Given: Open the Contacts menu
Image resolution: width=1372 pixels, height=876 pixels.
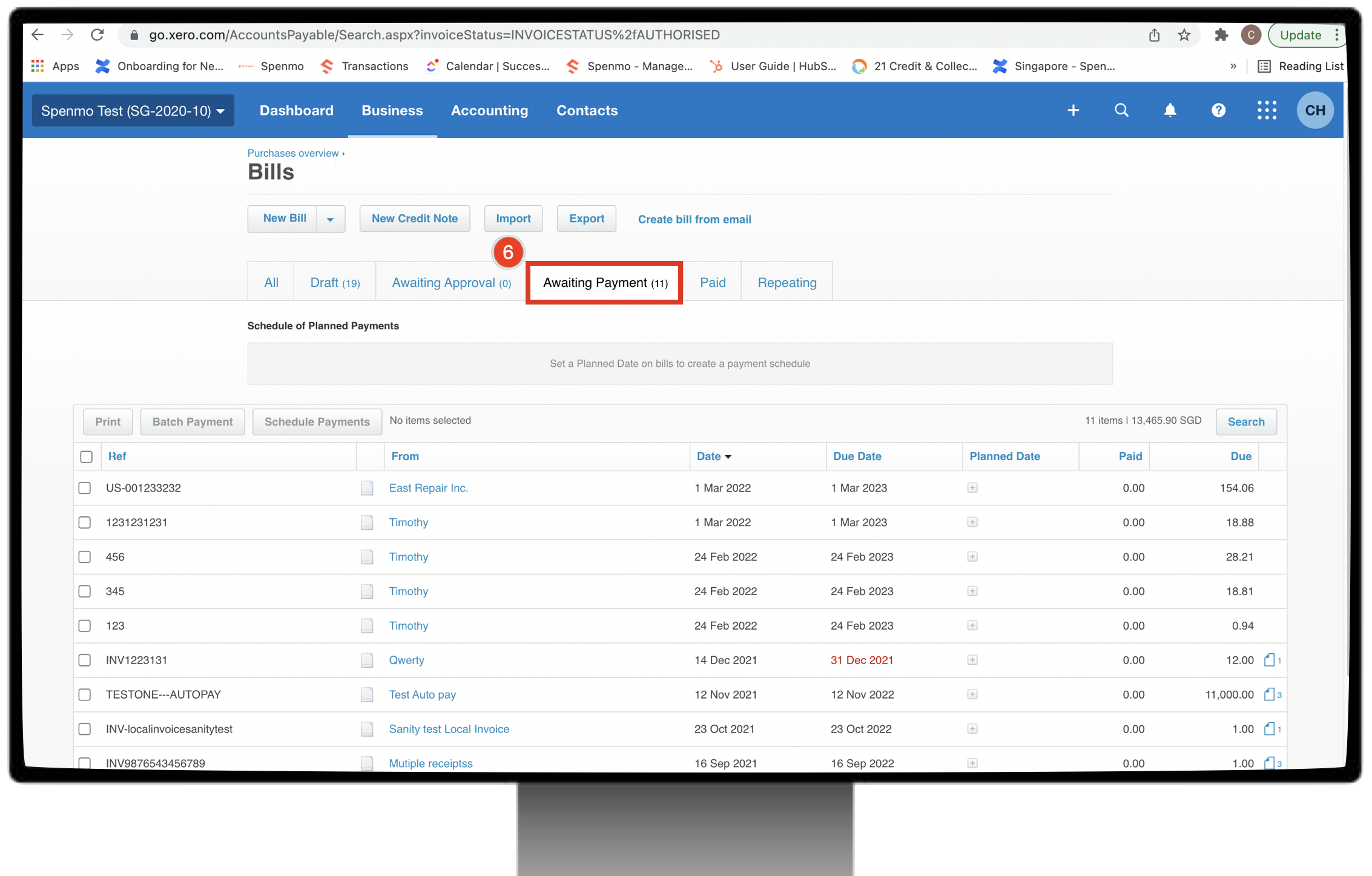Looking at the screenshot, I should click(x=587, y=110).
